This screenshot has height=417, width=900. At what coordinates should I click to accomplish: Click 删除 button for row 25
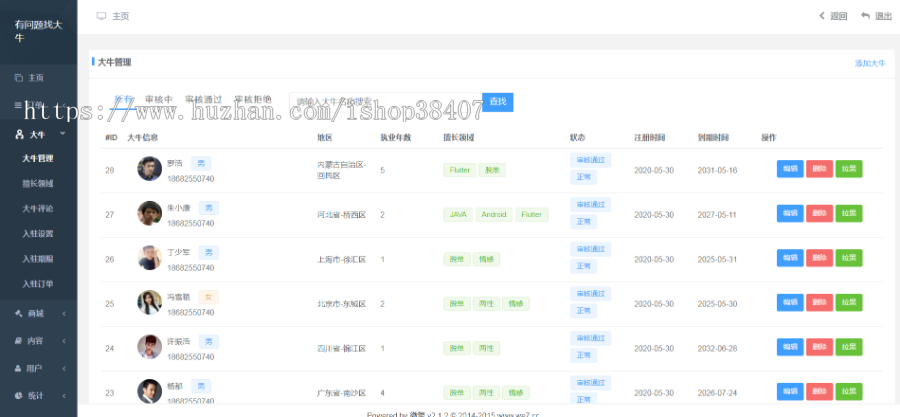tap(819, 302)
